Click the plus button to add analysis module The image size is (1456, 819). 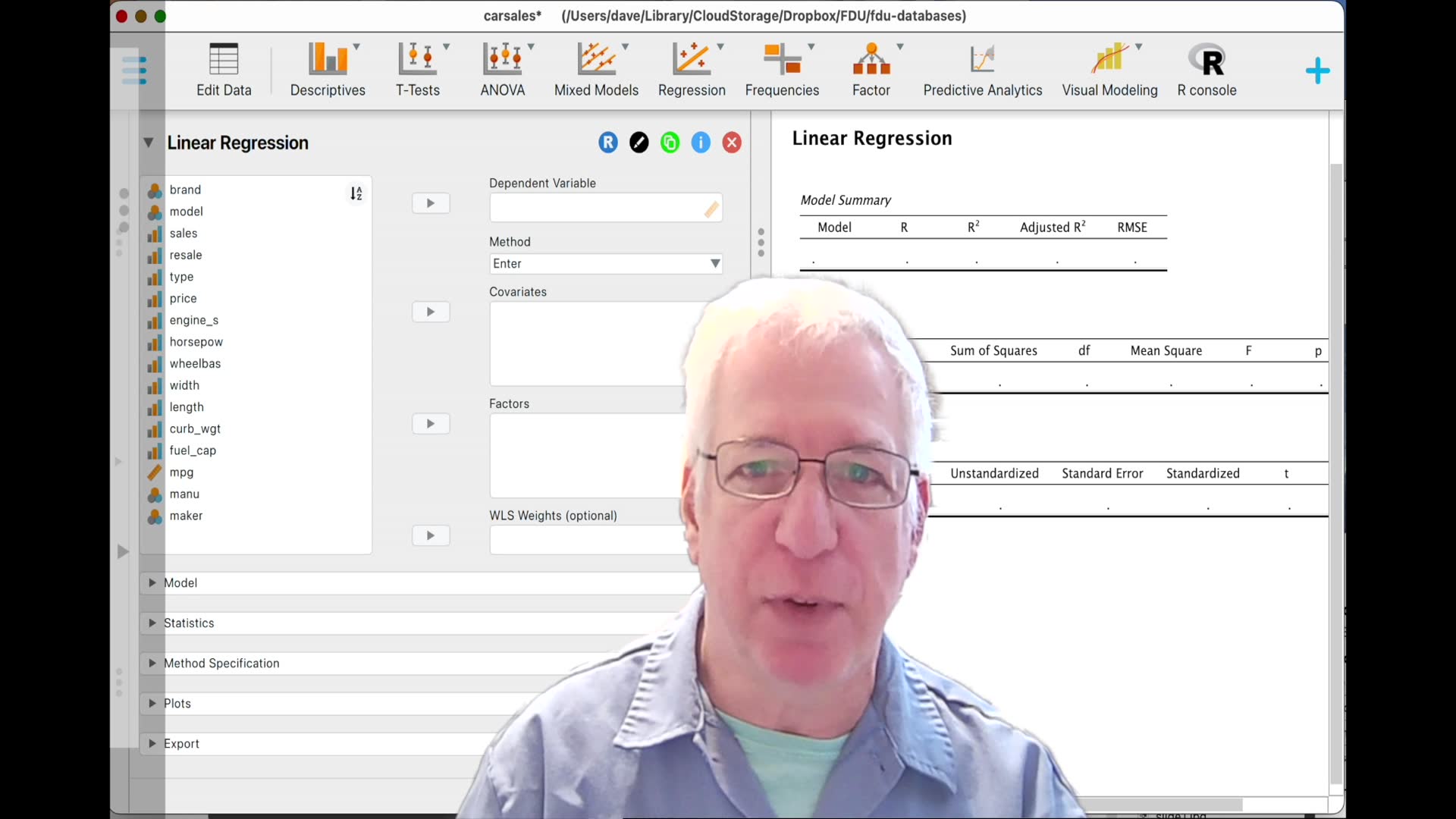pos(1317,70)
